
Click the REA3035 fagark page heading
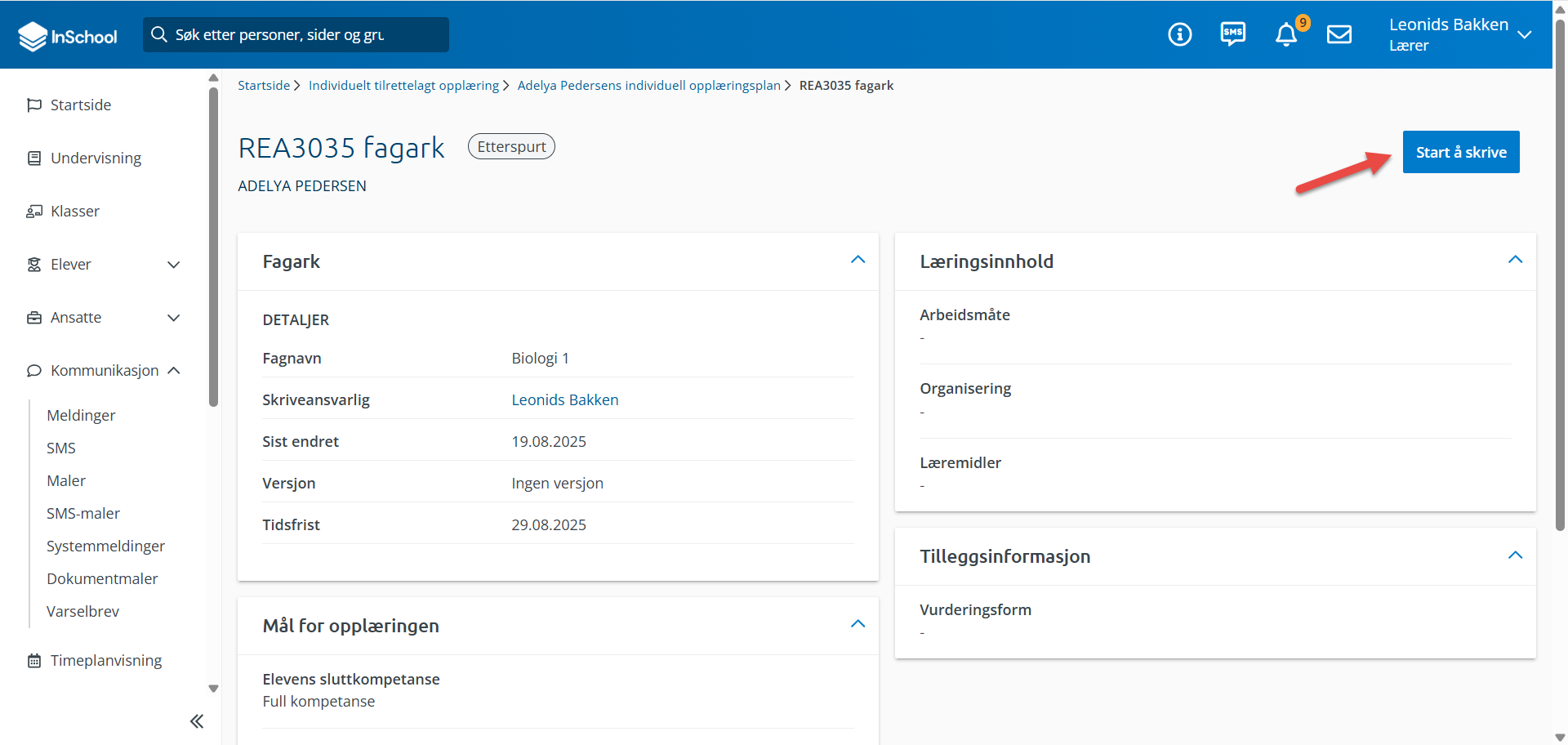pyautogui.click(x=341, y=148)
